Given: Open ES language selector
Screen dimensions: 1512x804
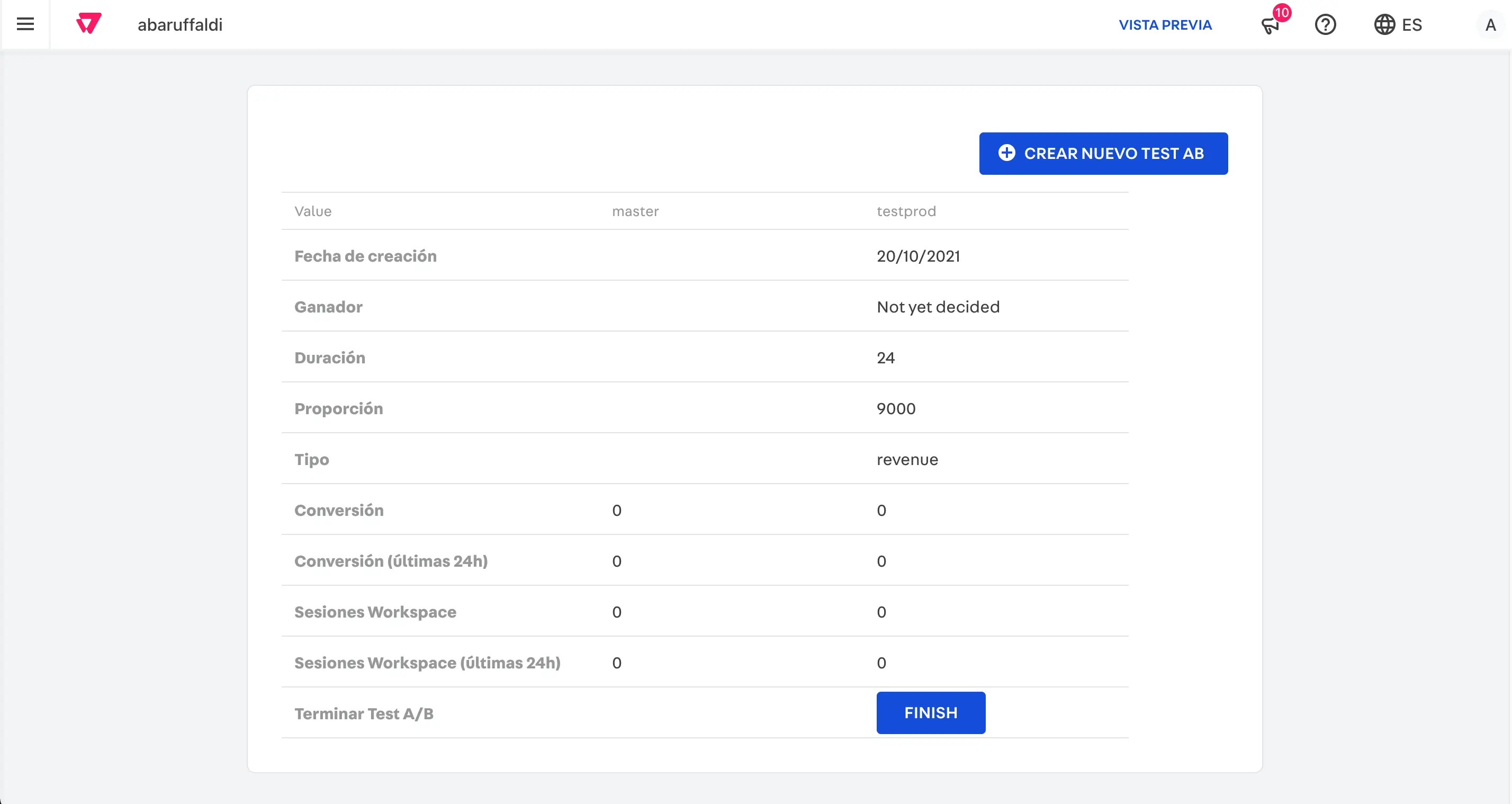Looking at the screenshot, I should pyautogui.click(x=1411, y=25).
